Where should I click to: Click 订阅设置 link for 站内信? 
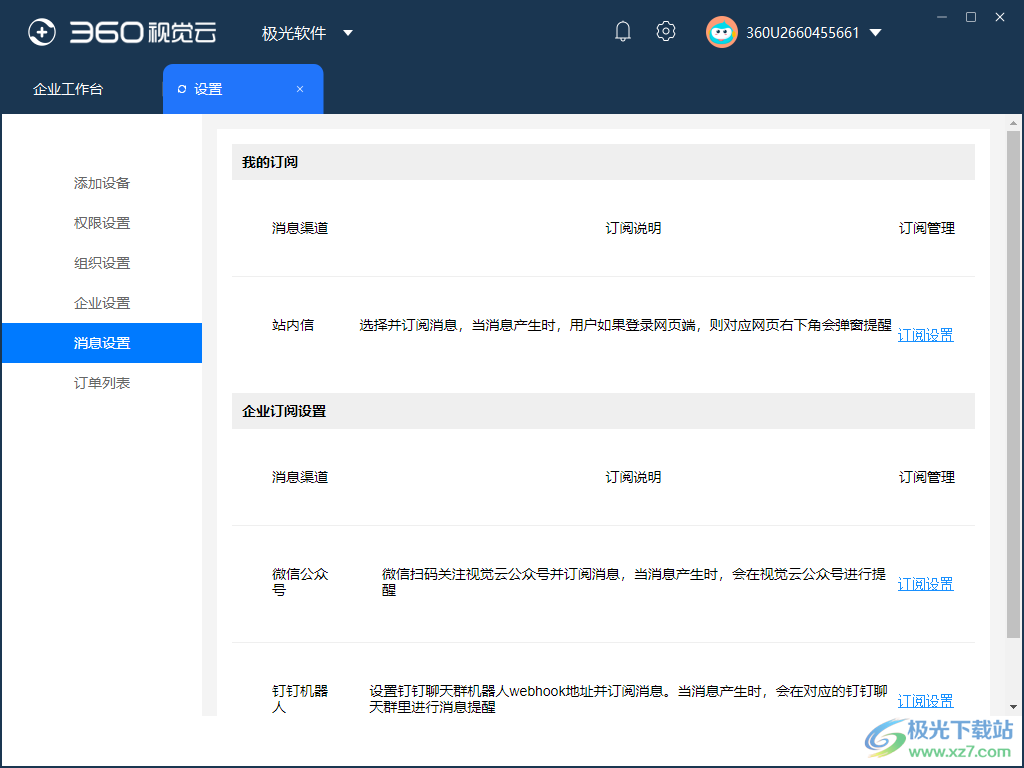[925, 335]
